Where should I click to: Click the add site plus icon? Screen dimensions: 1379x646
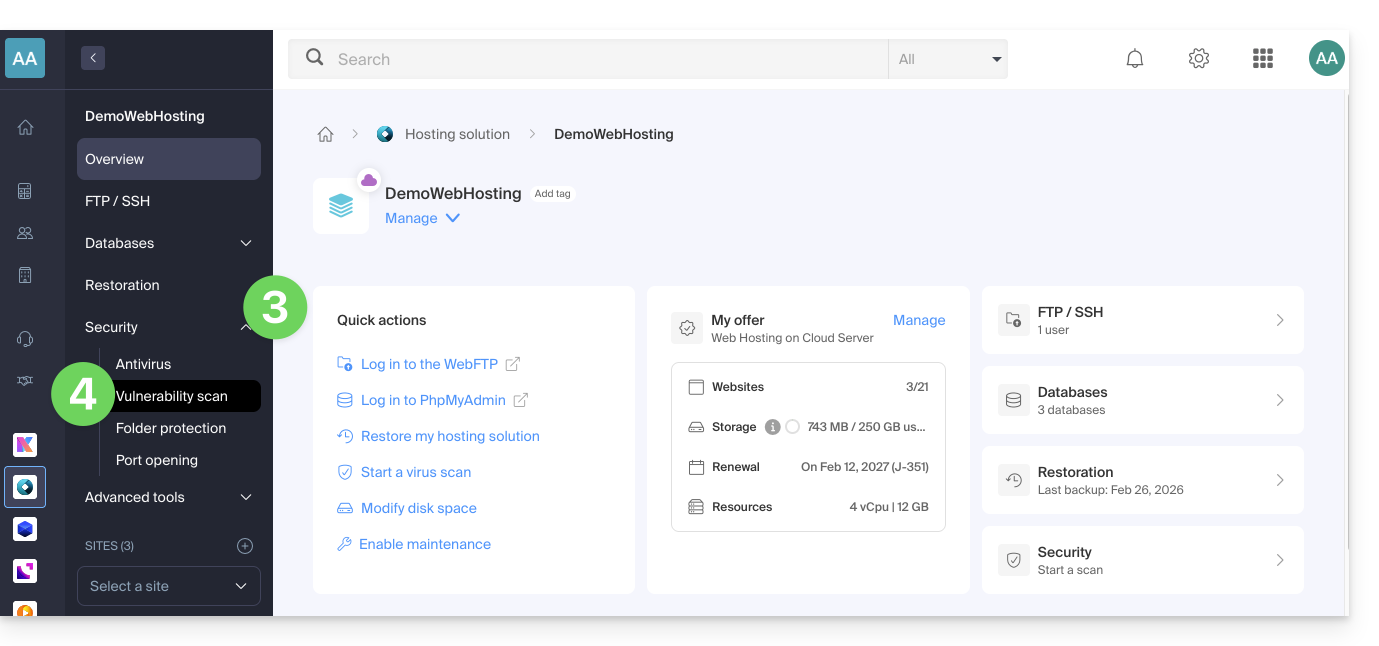(x=245, y=546)
